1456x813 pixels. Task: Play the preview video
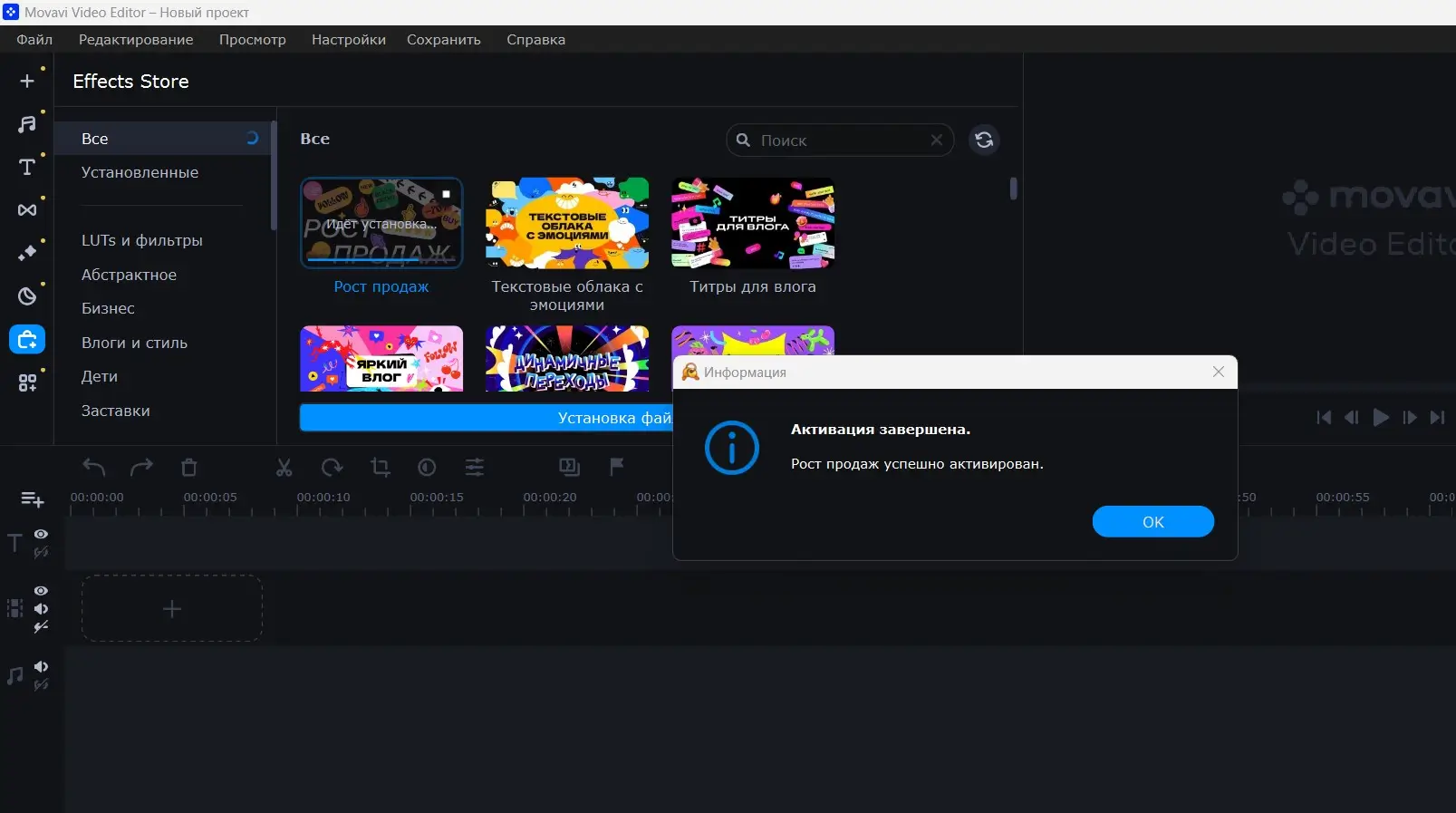pos(1381,417)
